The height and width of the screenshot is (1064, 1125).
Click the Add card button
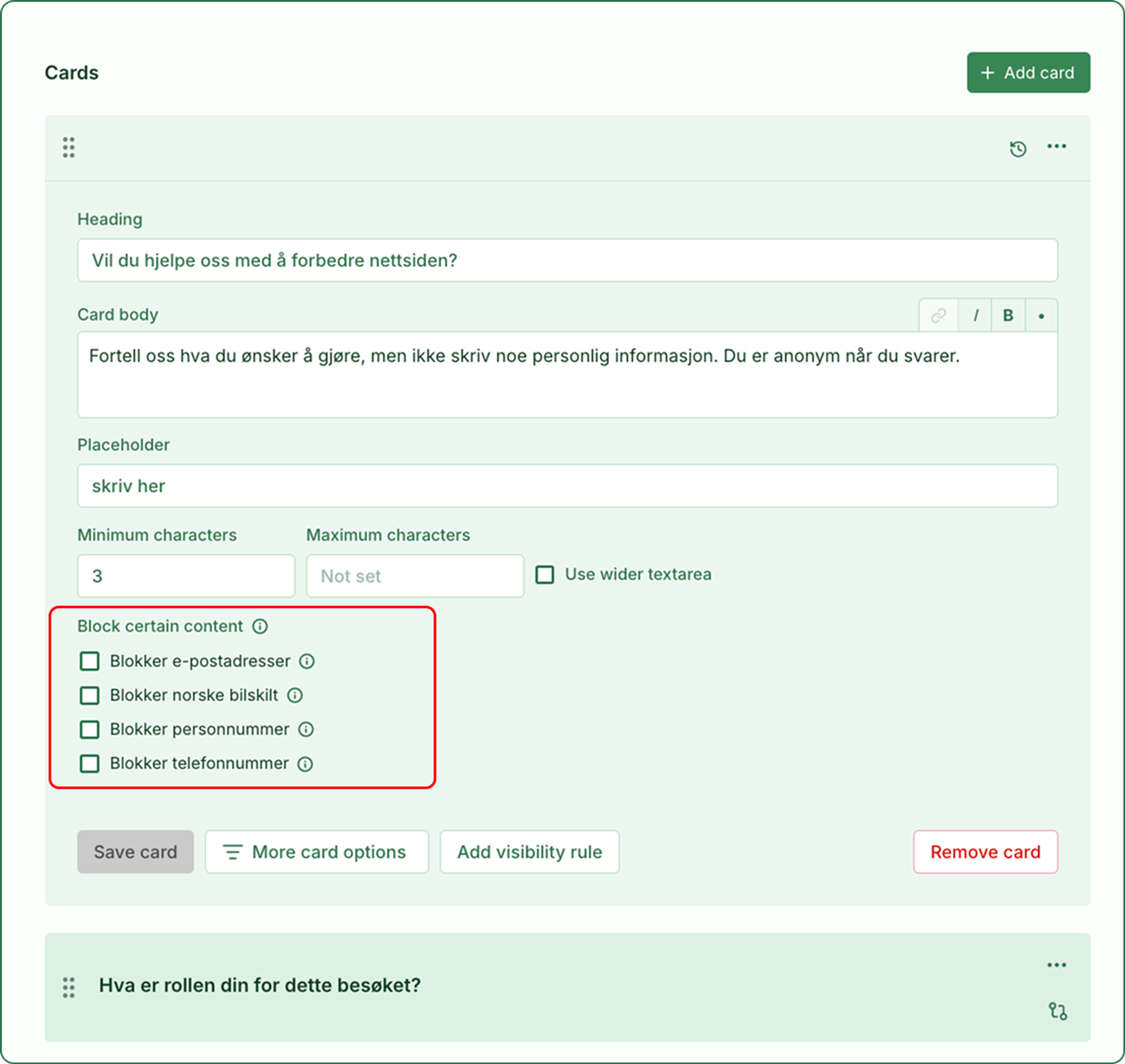coord(1028,73)
